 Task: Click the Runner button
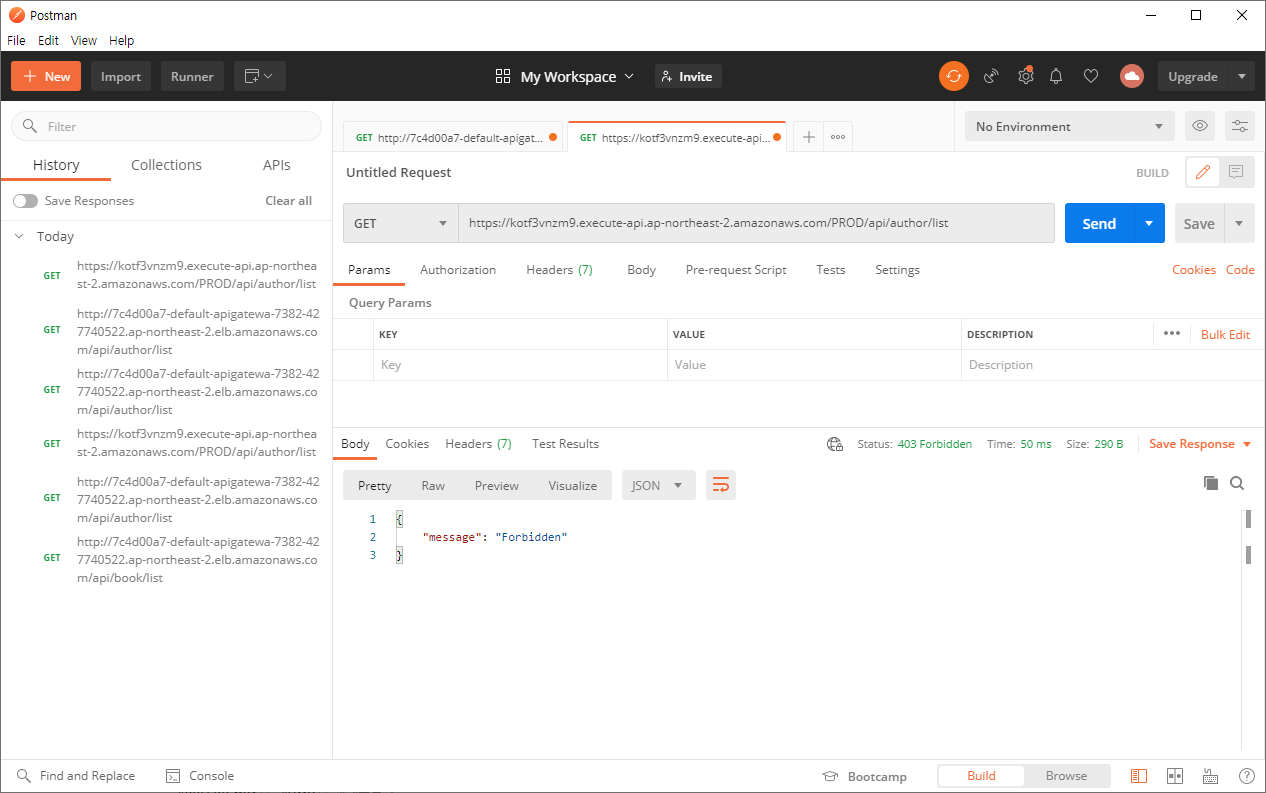192,76
